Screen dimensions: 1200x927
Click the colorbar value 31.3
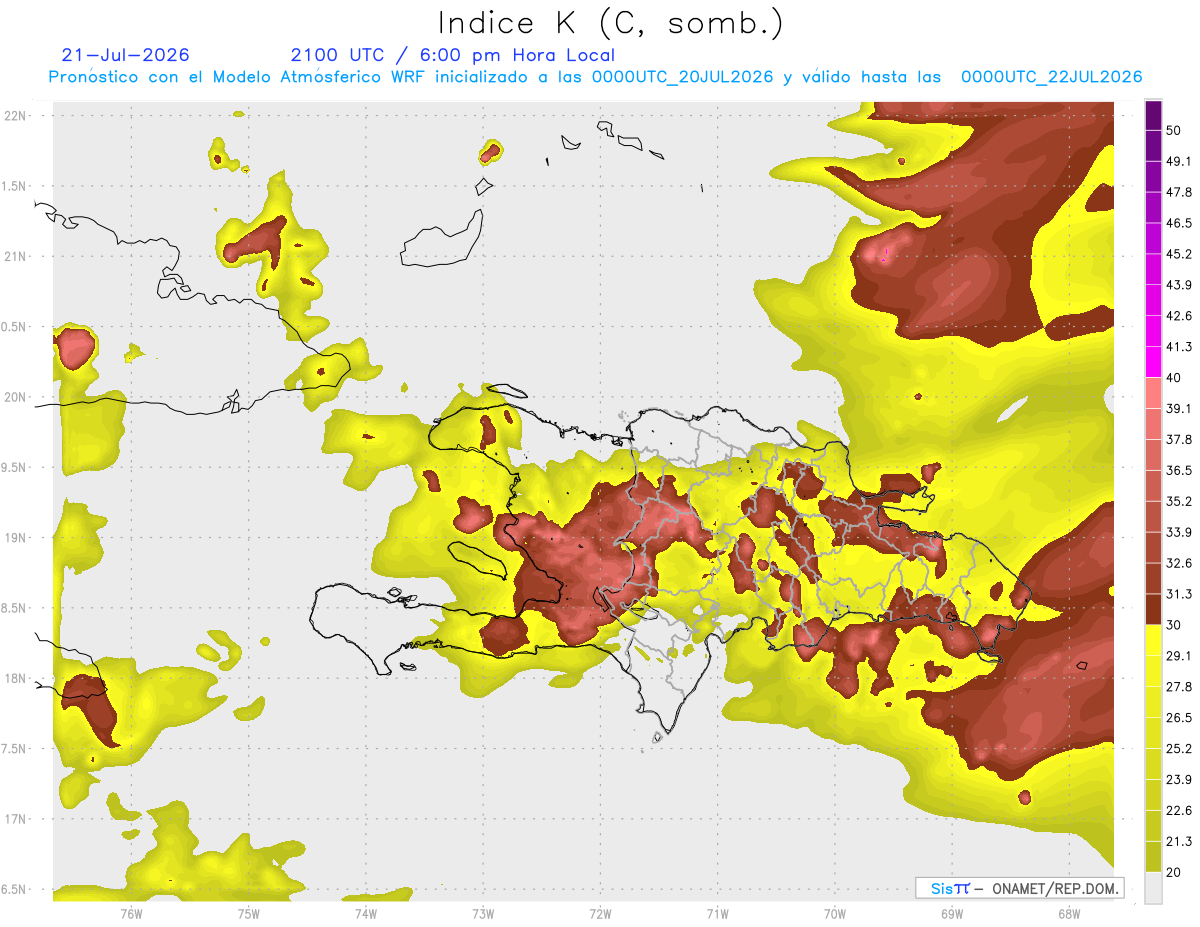coord(1179,594)
